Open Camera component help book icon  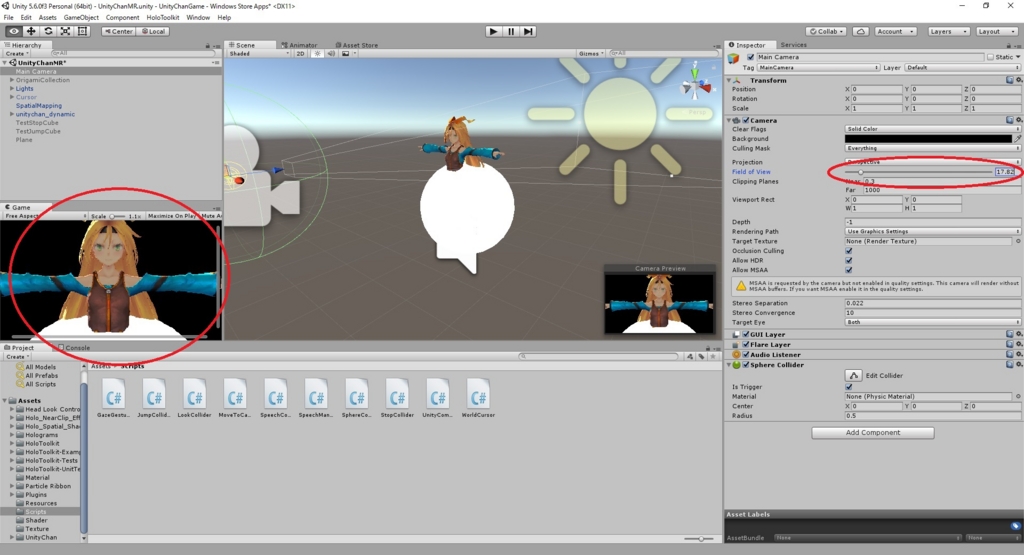point(1010,120)
